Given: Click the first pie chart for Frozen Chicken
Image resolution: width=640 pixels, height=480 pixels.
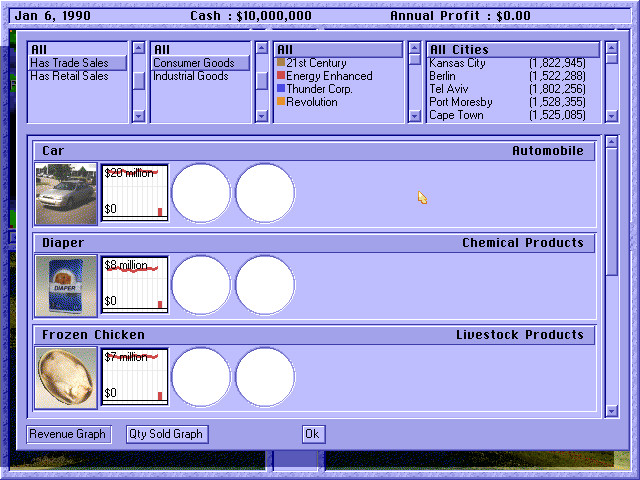Looking at the screenshot, I should 201,377.
